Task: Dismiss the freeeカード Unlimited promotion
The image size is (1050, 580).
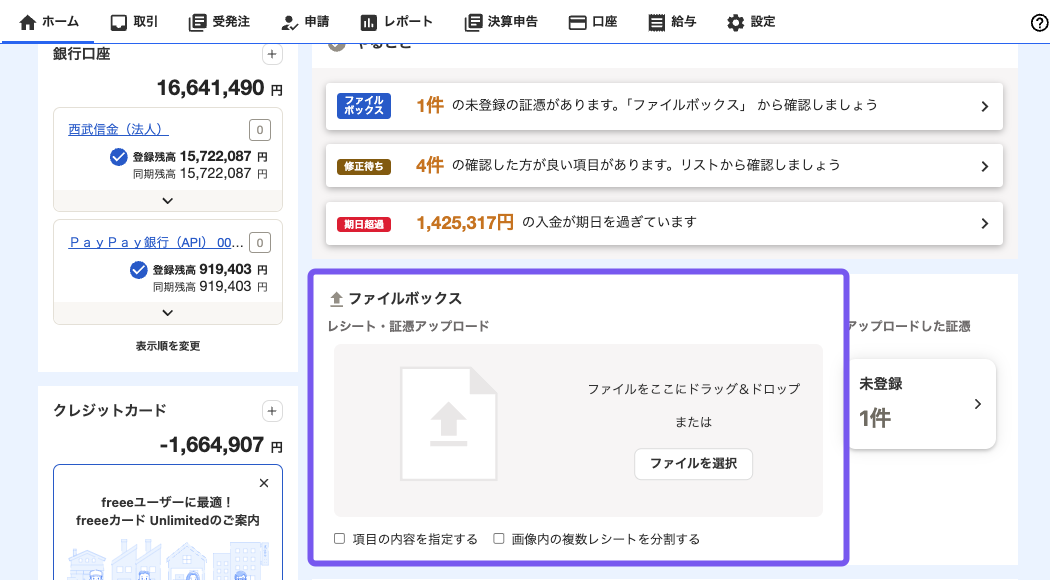Action: coord(264,483)
